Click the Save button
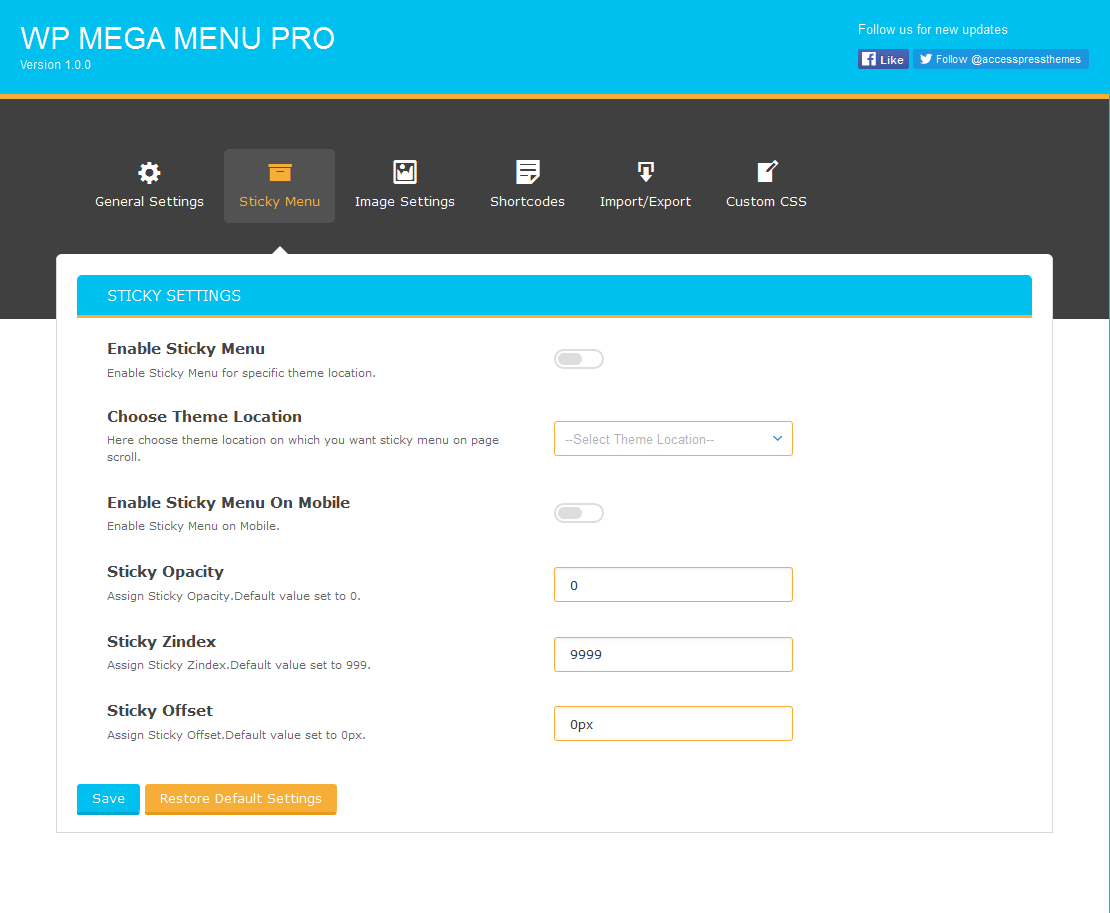Viewport: 1110px width, 913px height. tap(108, 799)
